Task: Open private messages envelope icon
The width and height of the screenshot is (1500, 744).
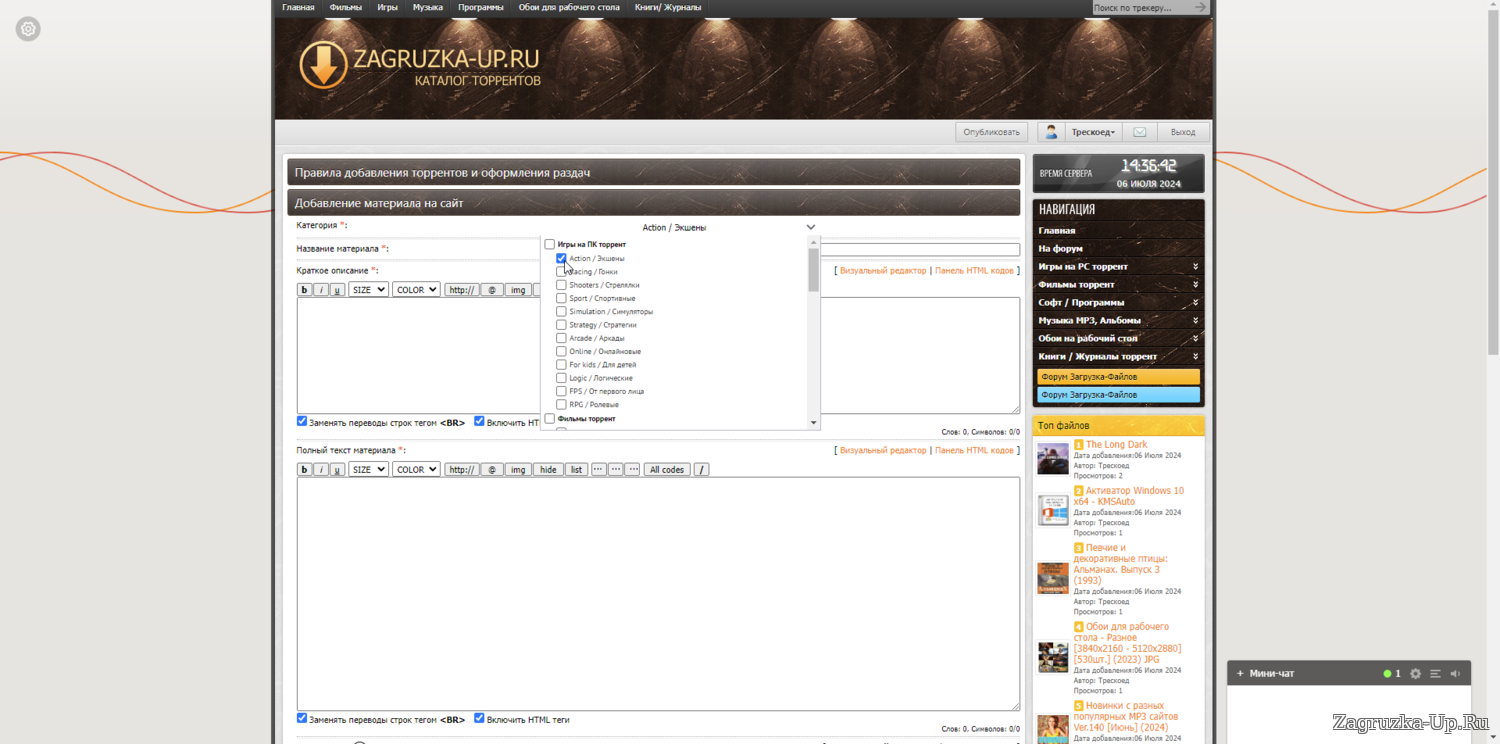Action: (1139, 132)
